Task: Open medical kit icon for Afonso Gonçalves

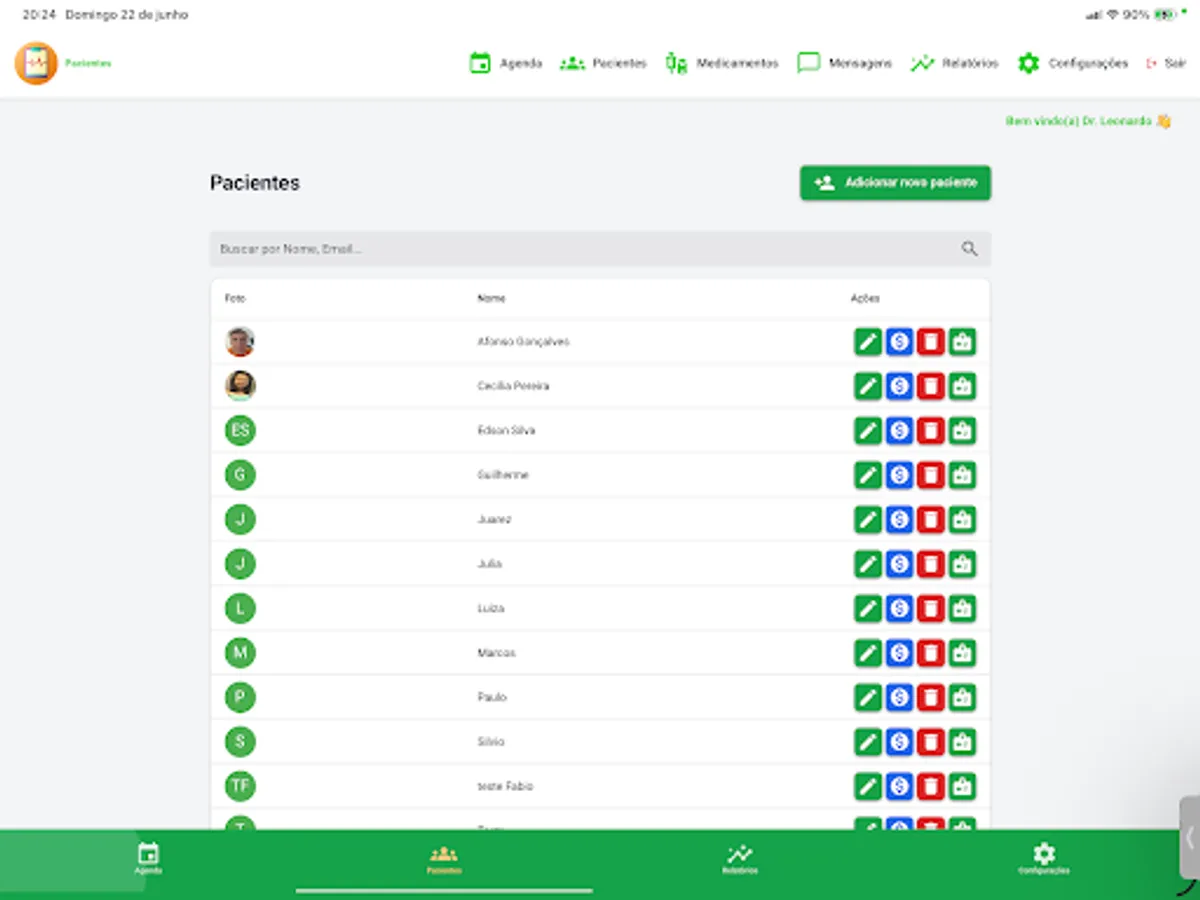Action: tap(962, 342)
